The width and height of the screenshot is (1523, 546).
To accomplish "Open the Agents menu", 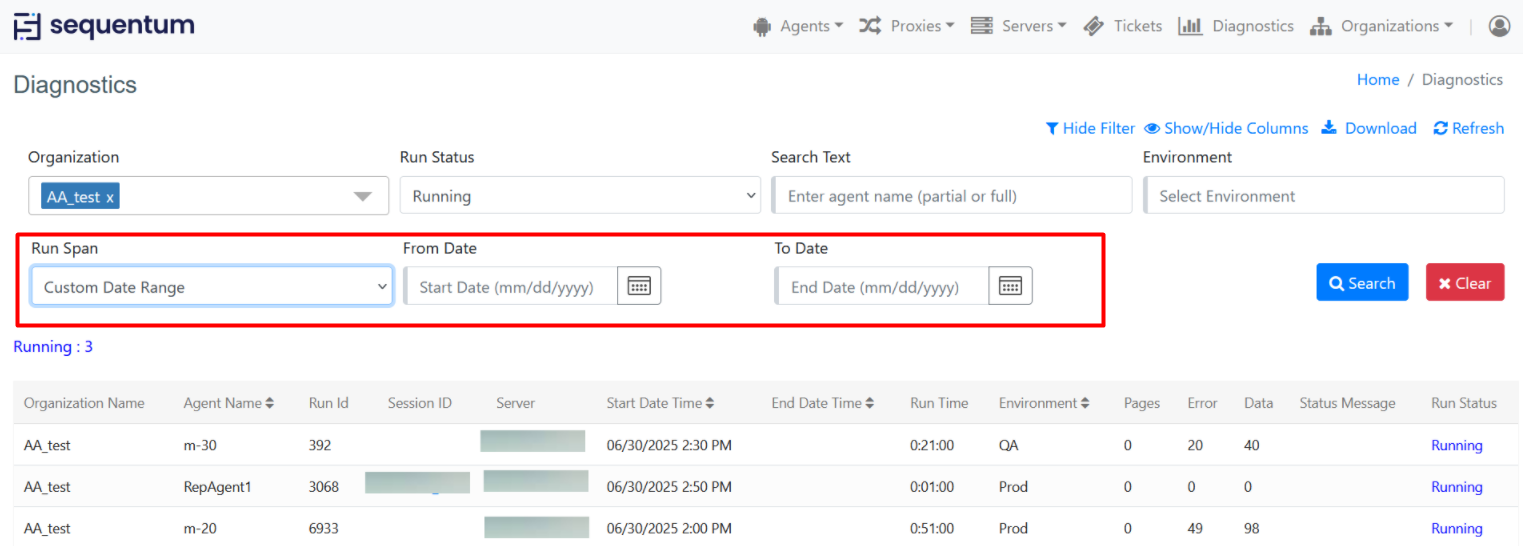I will [x=798, y=26].
